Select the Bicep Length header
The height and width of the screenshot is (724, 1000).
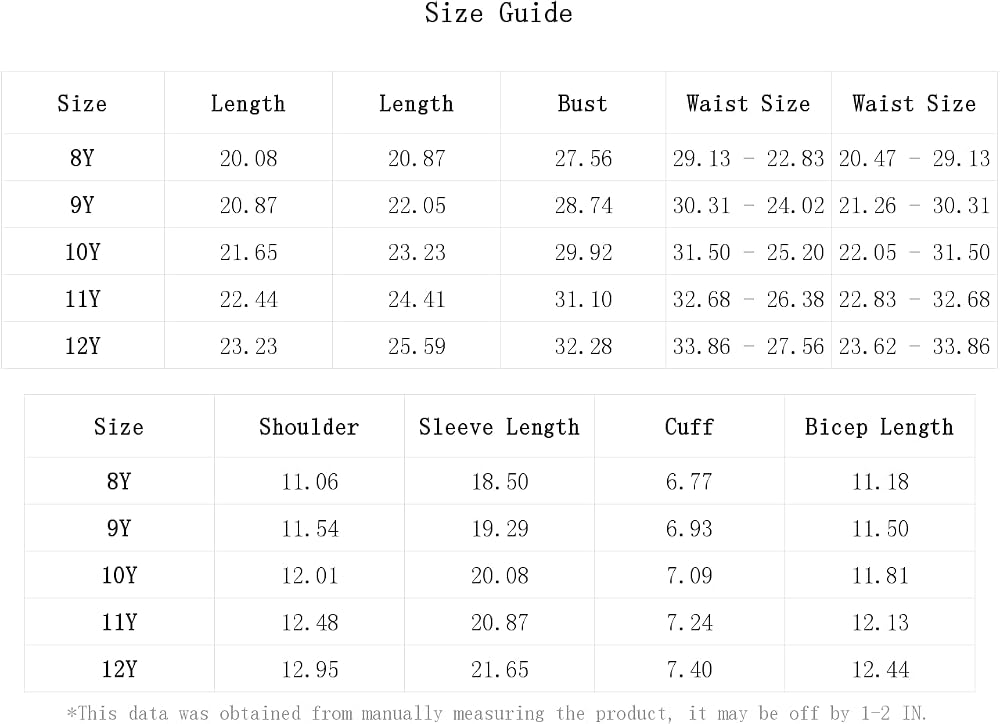879,427
